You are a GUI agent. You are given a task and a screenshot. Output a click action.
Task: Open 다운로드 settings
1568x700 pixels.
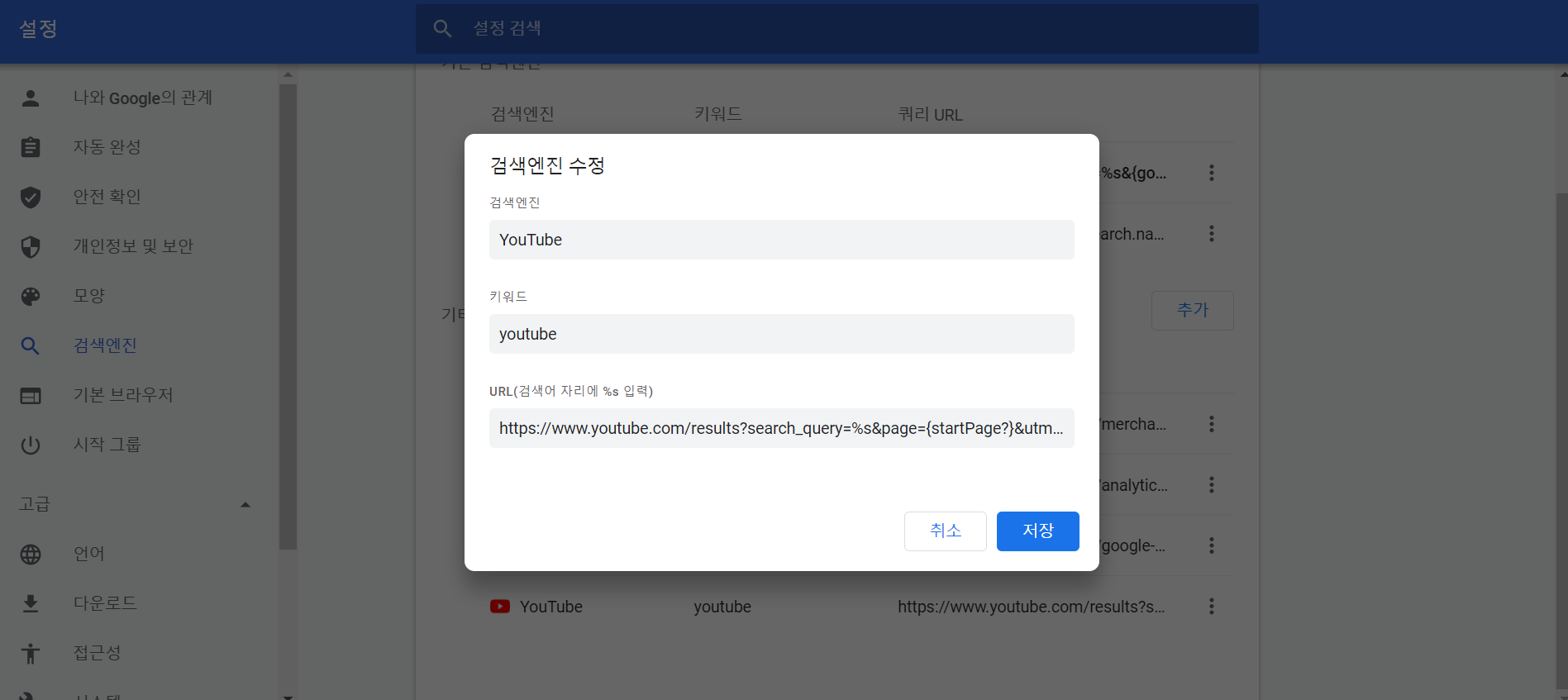click(x=105, y=603)
